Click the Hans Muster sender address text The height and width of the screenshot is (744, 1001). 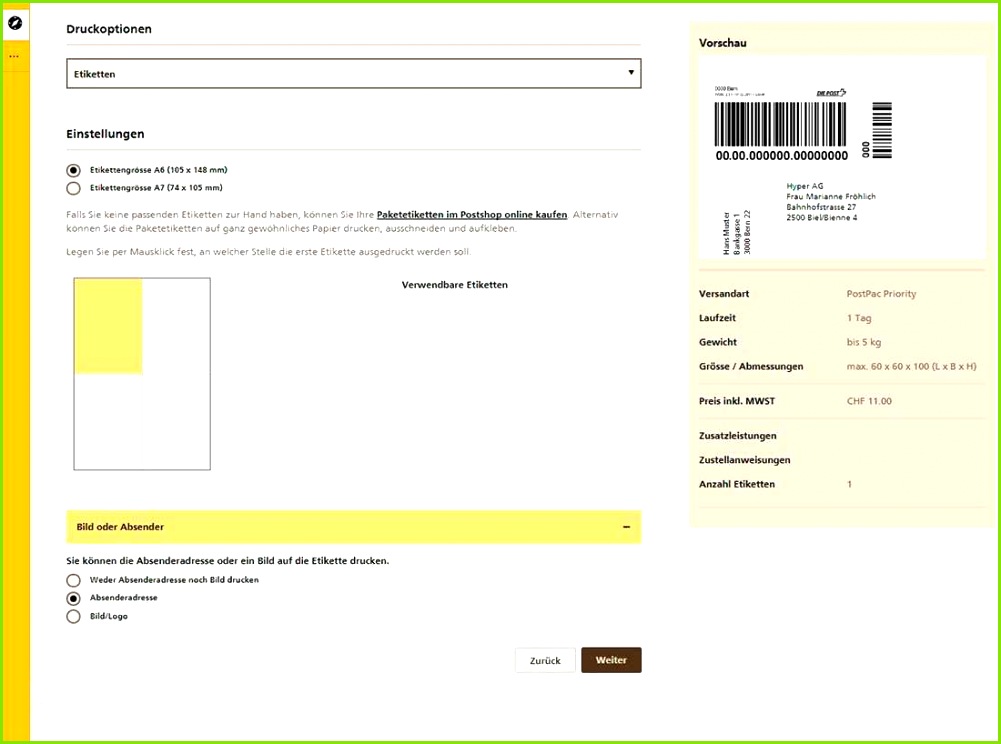(737, 232)
